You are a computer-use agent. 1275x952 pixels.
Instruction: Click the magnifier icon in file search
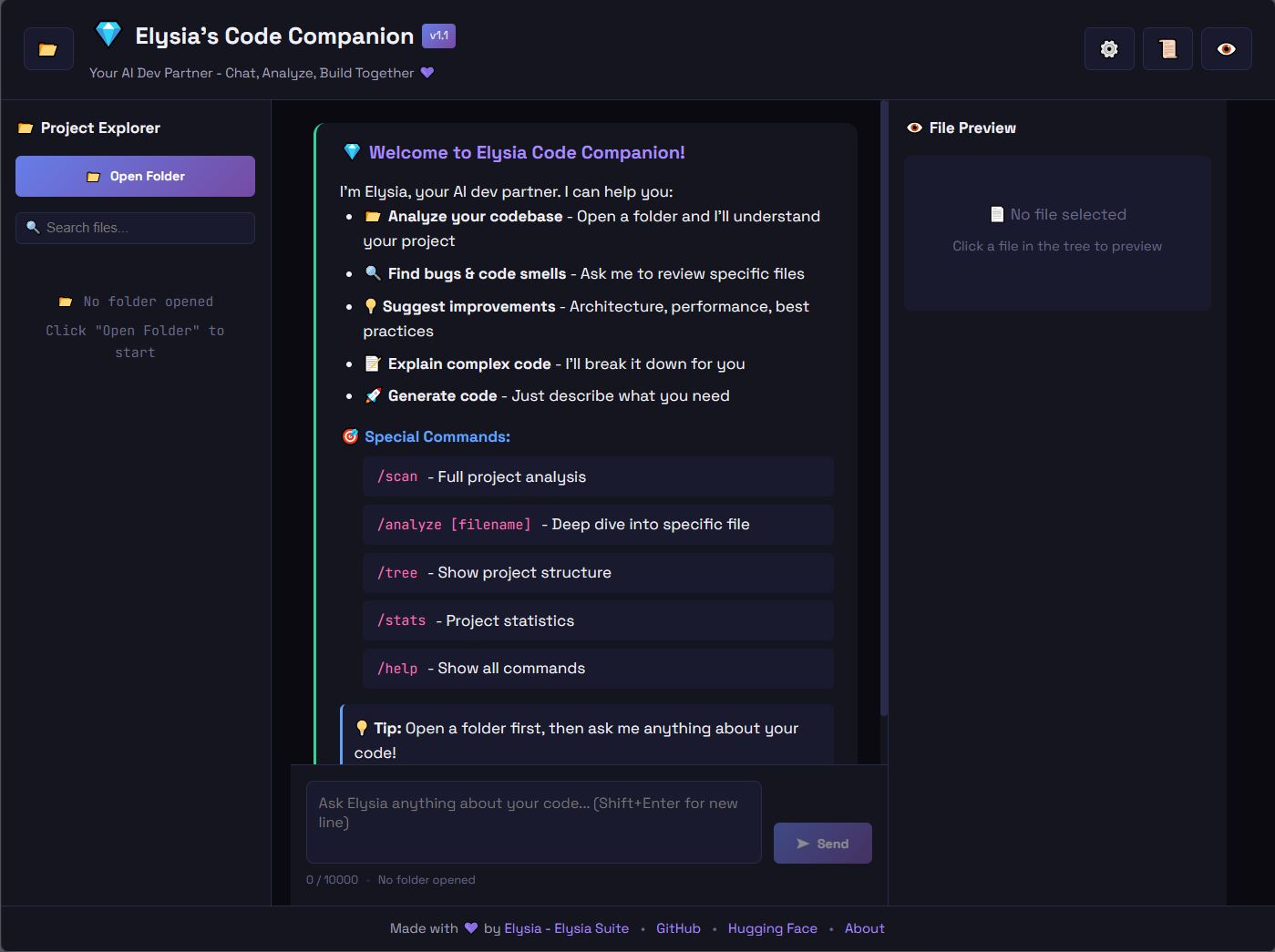click(34, 228)
